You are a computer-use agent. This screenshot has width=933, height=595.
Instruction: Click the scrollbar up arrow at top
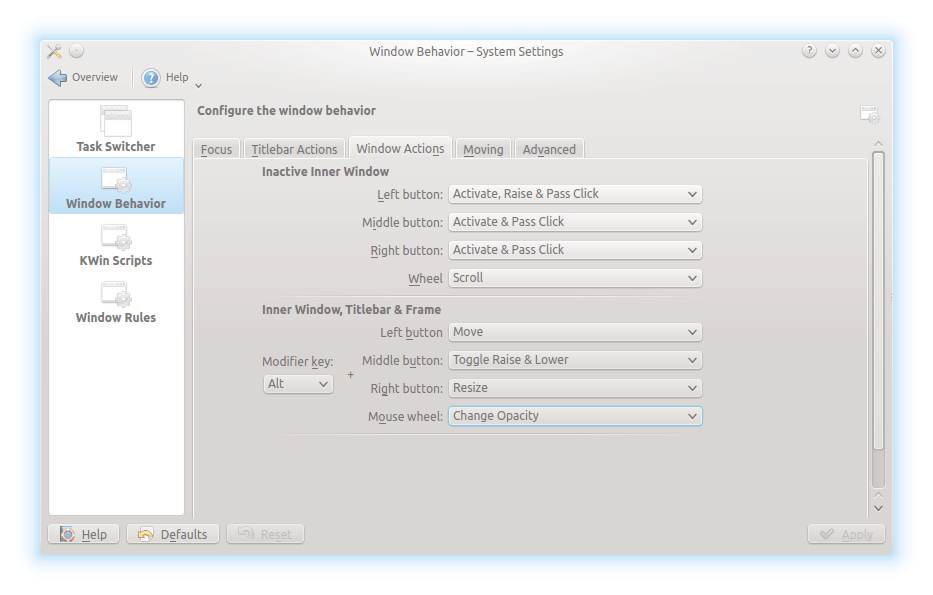(878, 144)
